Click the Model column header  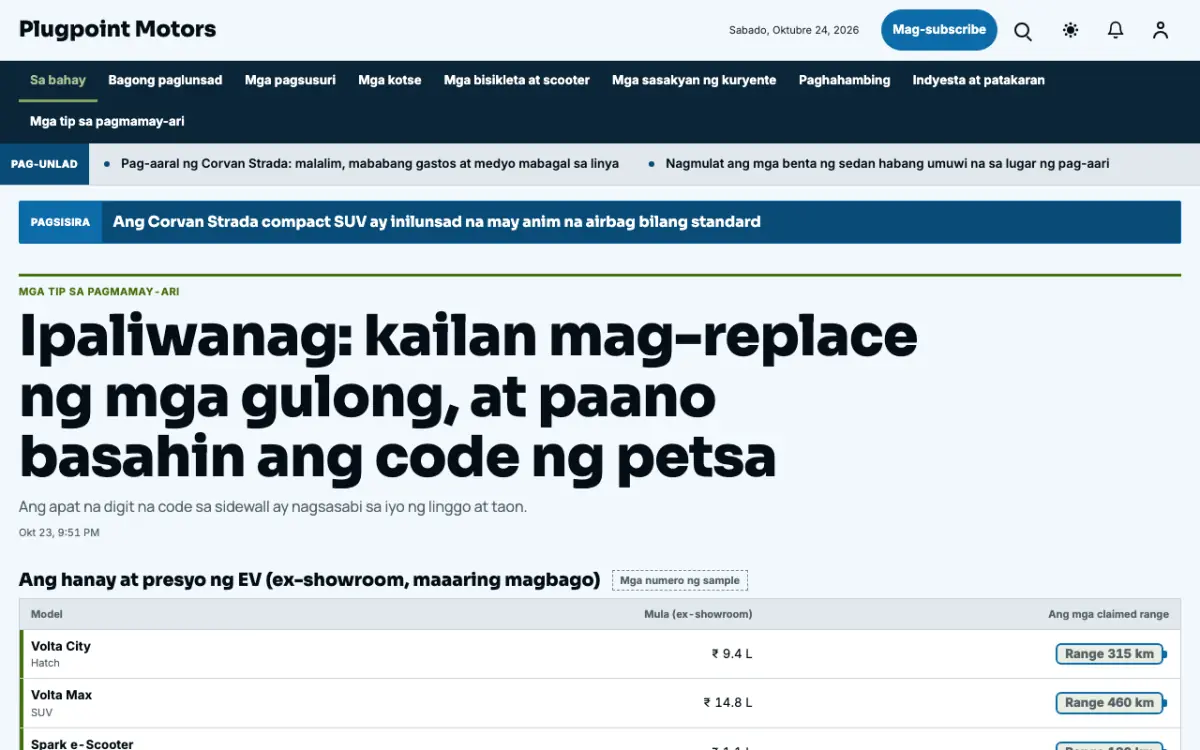47,614
